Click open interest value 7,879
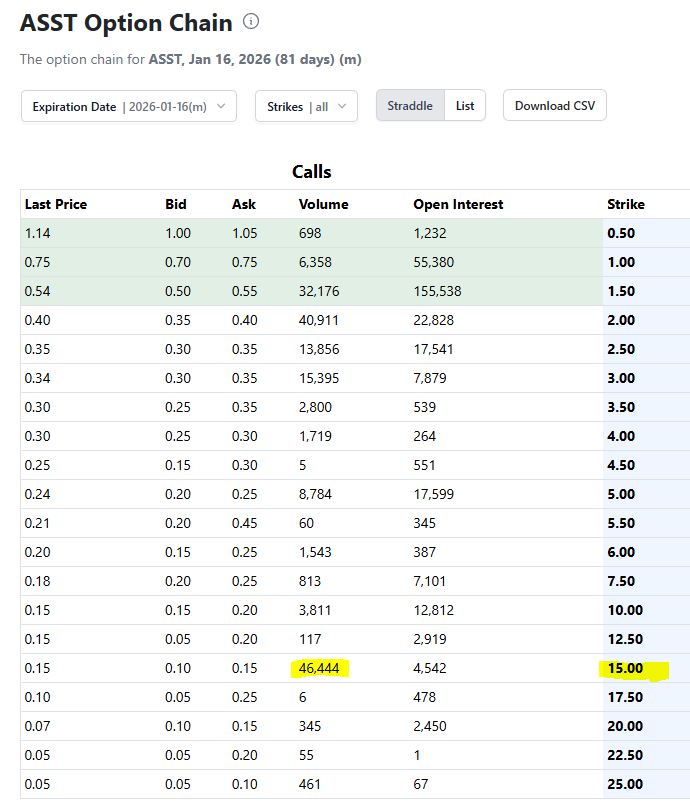Screen dimensions: 690x808 (430, 378)
